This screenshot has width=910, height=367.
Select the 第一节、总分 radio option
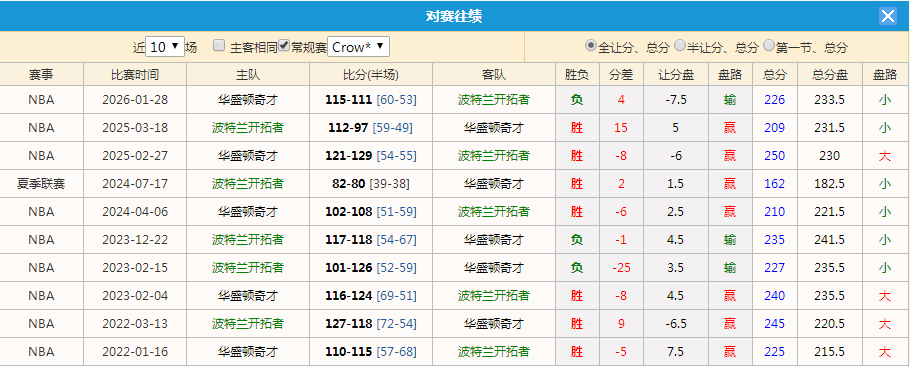[769, 45]
